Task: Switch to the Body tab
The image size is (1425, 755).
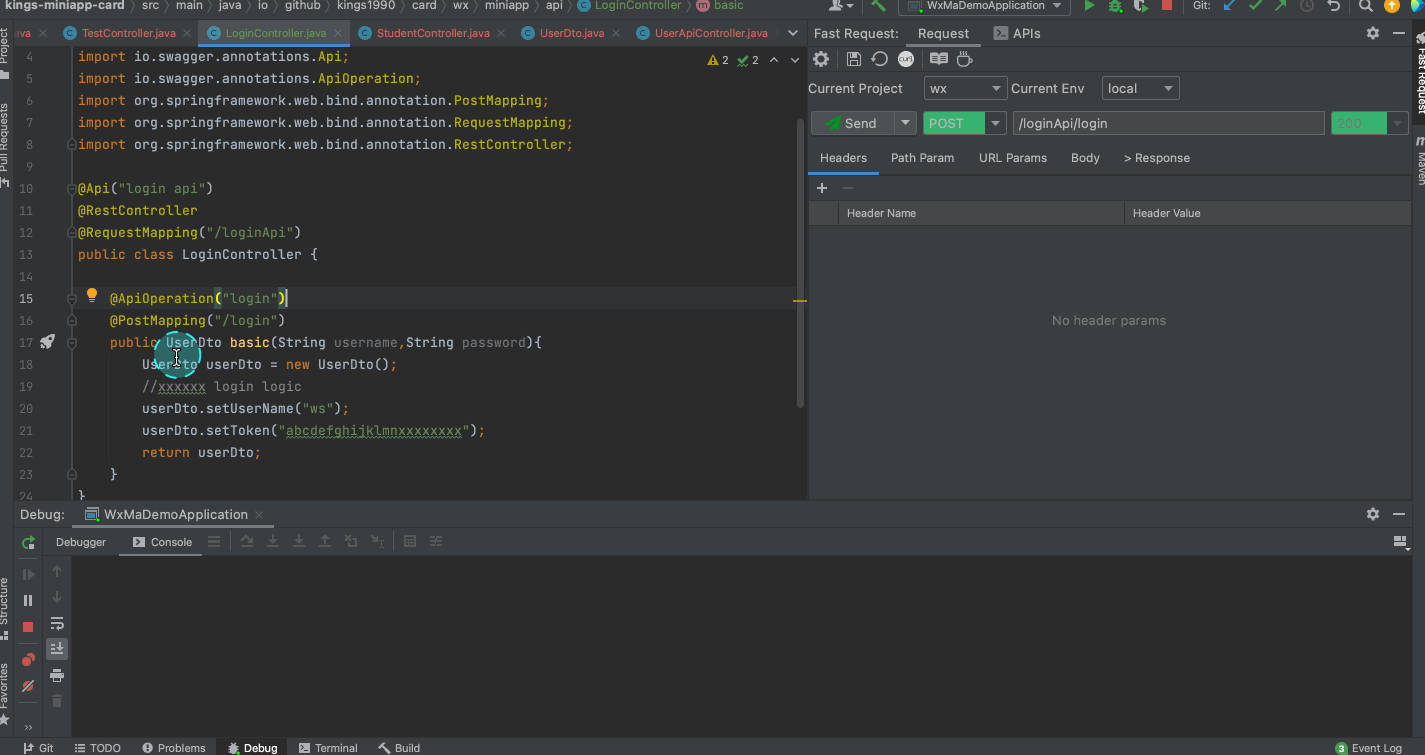Action: 1085,158
